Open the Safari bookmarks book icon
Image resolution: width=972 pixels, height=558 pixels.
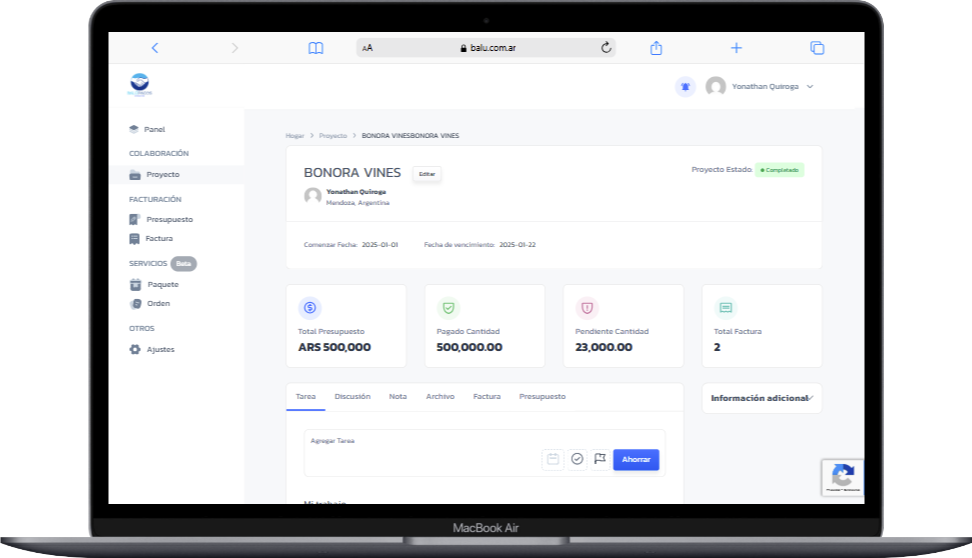click(x=316, y=48)
